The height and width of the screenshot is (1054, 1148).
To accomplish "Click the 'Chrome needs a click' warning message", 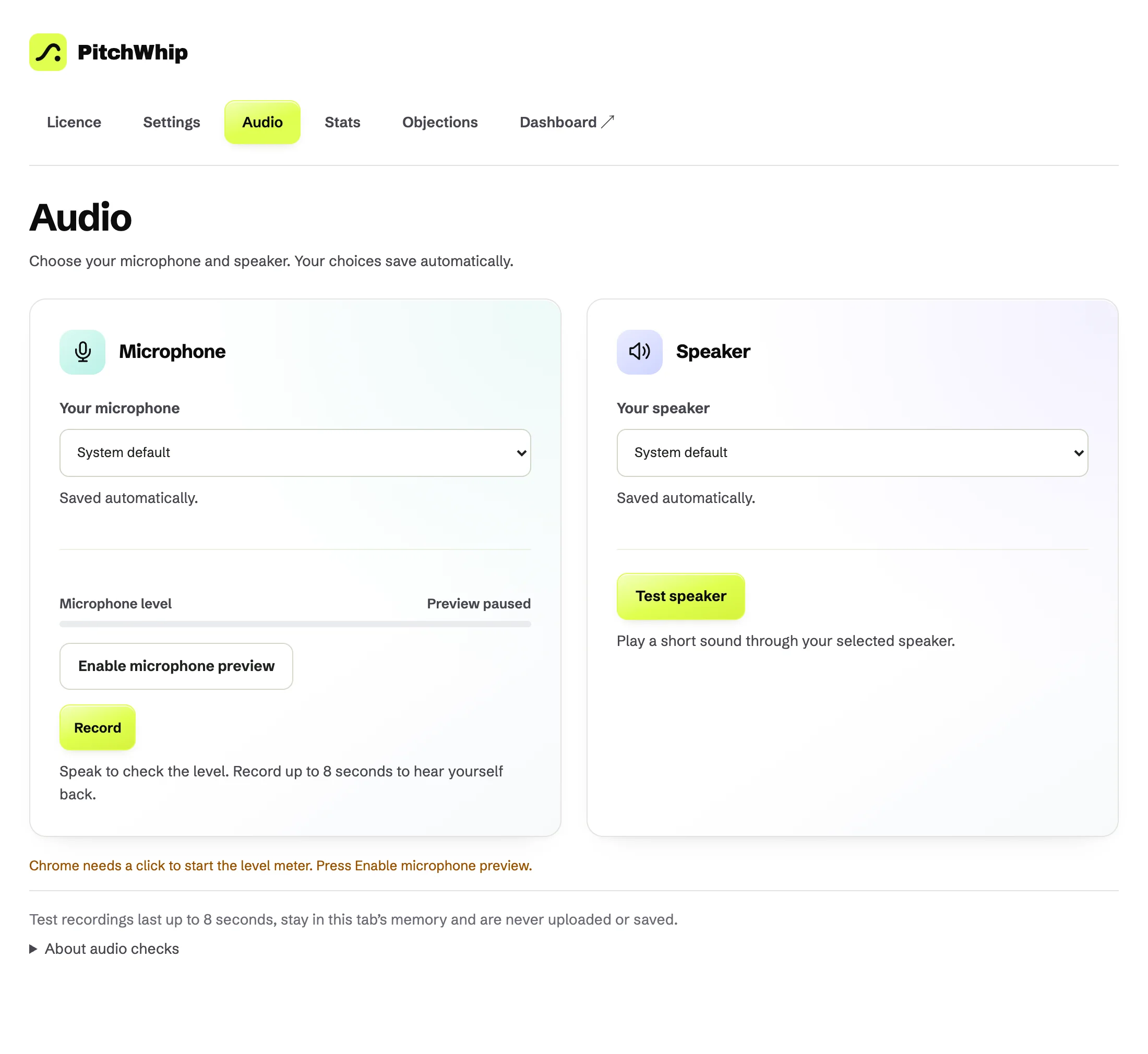I will click(281, 866).
